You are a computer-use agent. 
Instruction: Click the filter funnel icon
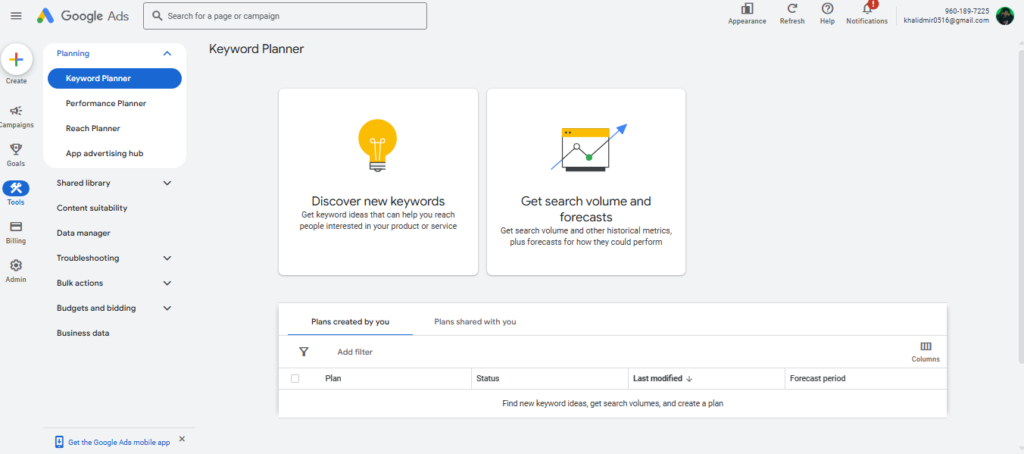[x=304, y=351]
